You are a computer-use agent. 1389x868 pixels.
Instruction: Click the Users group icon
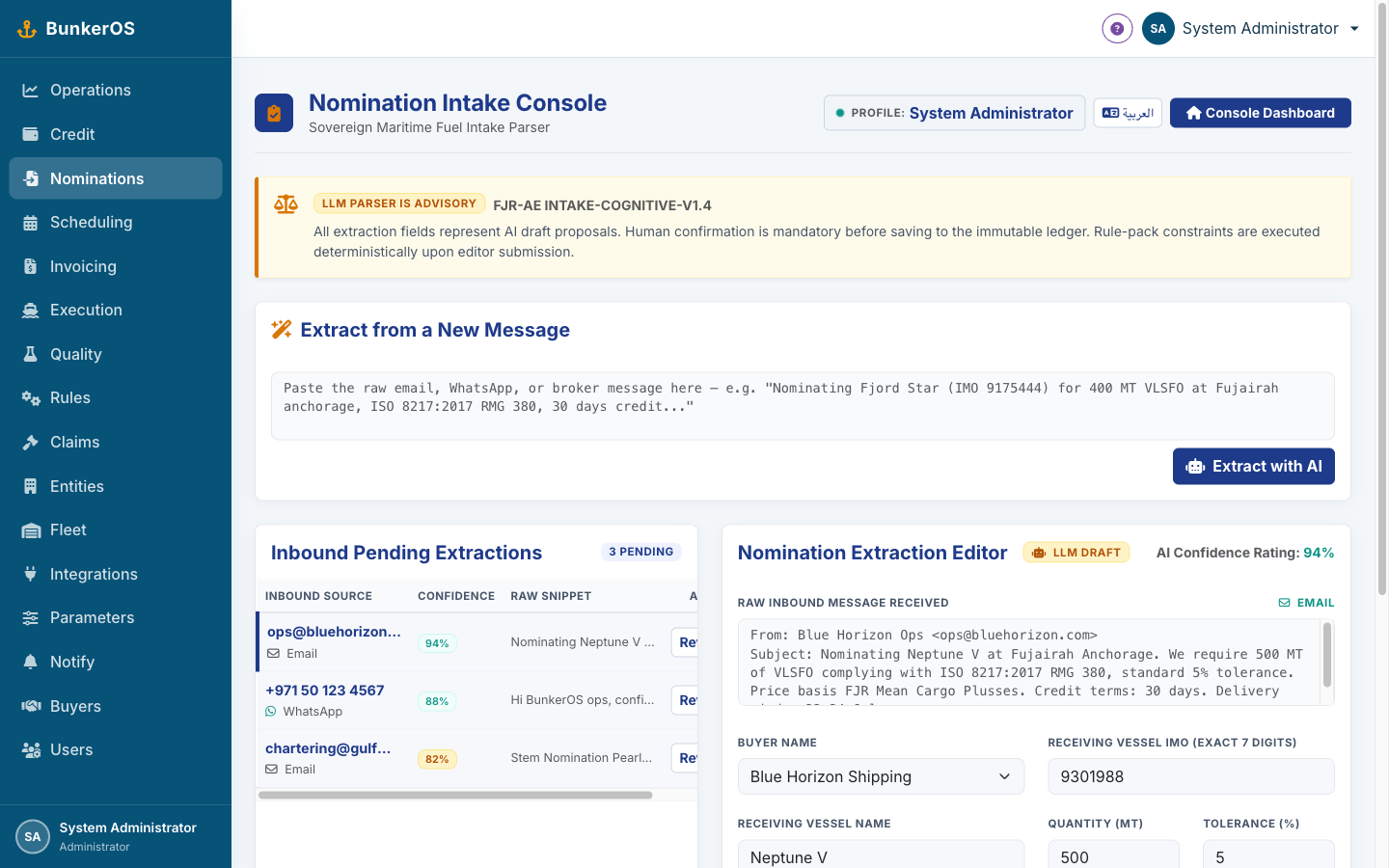(x=31, y=750)
